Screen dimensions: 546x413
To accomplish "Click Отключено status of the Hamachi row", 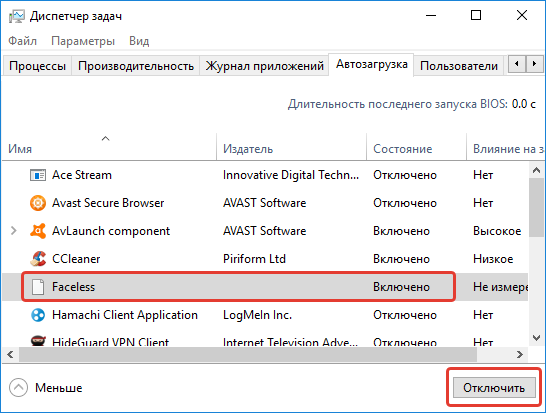I will [405, 315].
